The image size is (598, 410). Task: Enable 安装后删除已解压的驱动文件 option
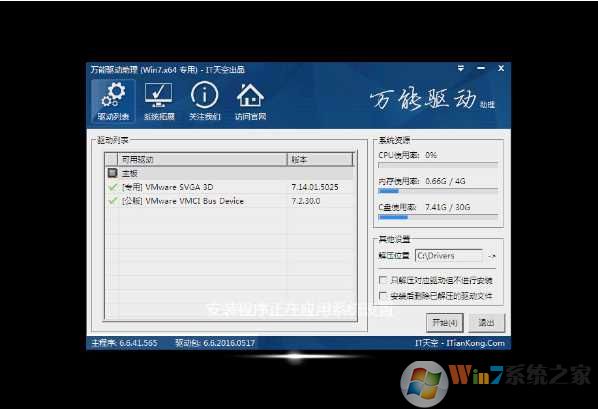tap(383, 295)
